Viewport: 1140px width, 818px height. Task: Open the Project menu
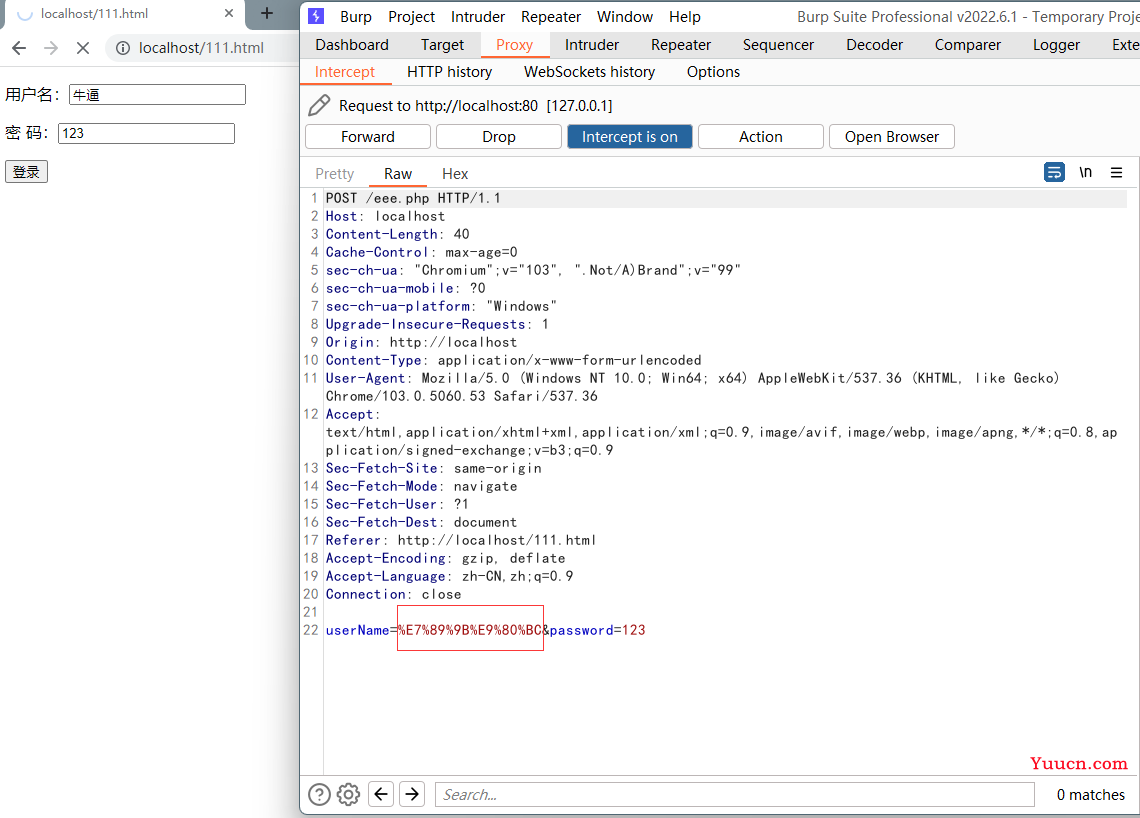[x=412, y=17]
